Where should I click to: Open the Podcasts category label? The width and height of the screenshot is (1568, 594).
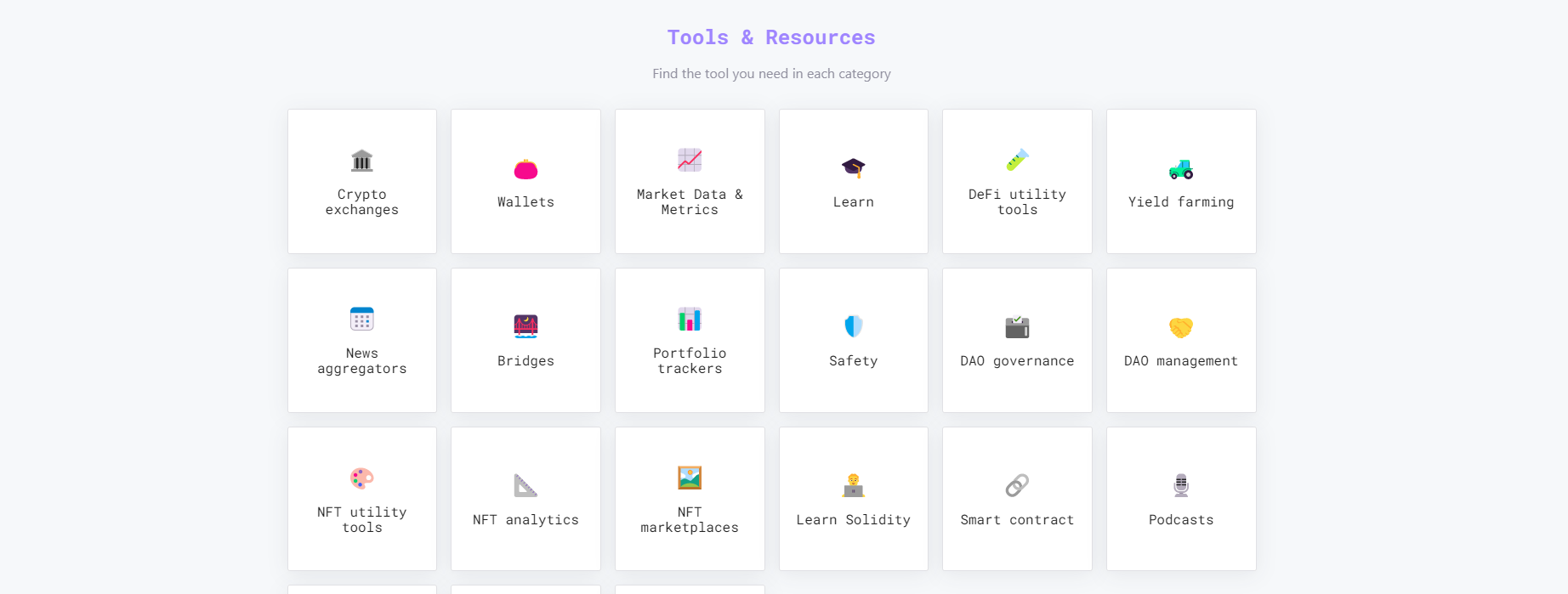1181,520
